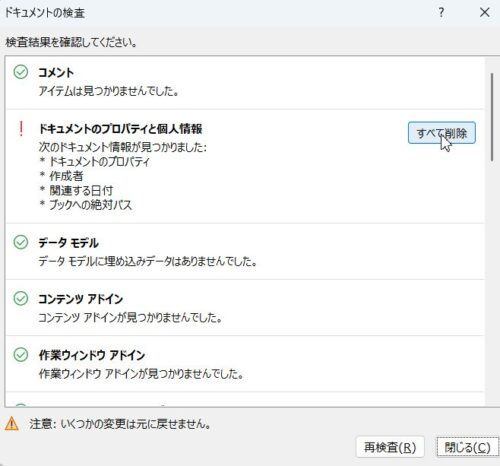Select the コメント heading text
This screenshot has height=466, width=500.
[56, 72]
